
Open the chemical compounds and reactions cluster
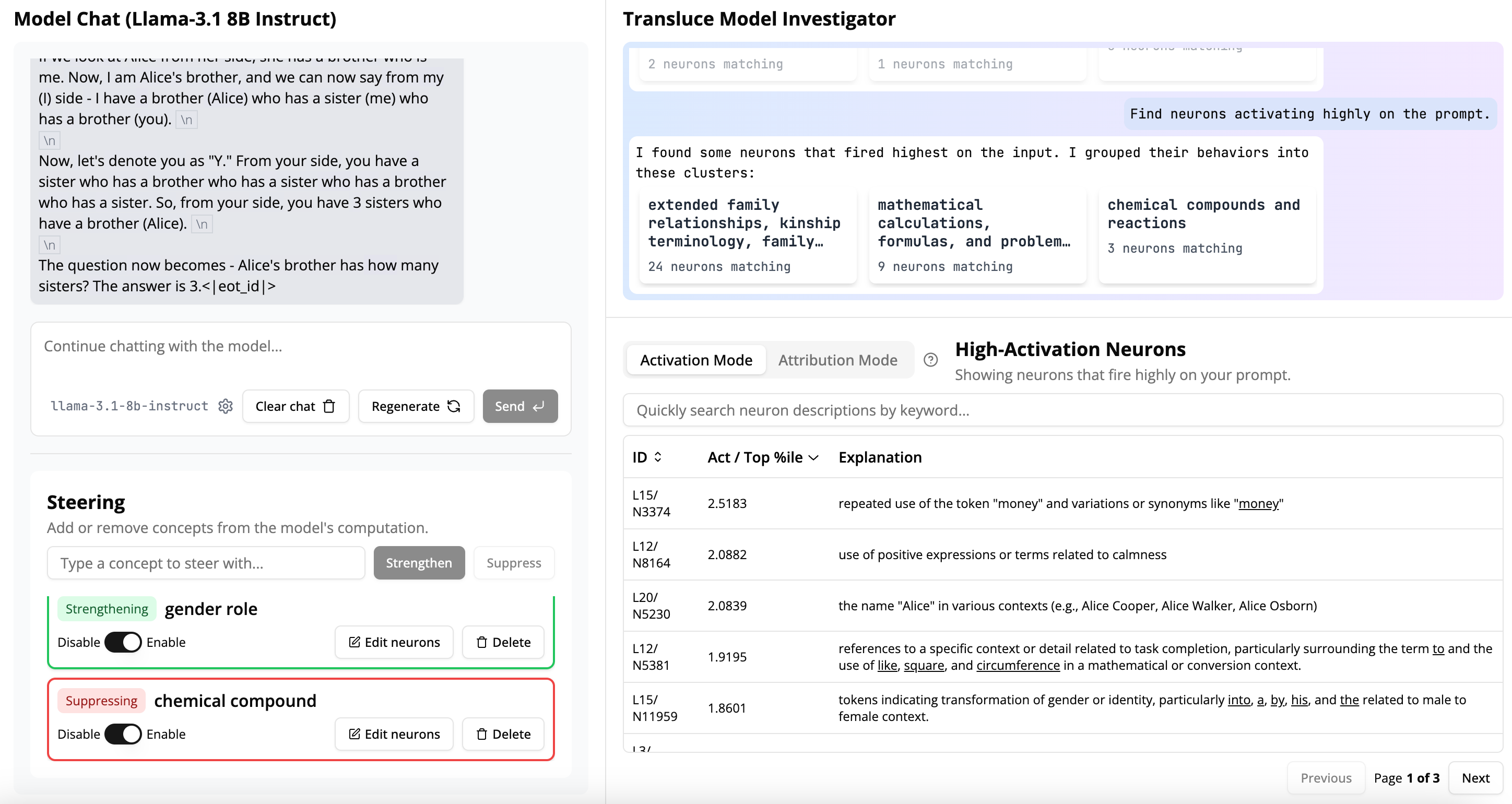(1206, 235)
